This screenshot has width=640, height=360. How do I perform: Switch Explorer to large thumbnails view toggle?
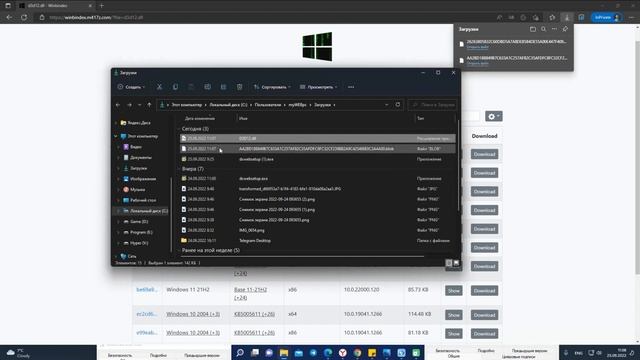click(456, 263)
